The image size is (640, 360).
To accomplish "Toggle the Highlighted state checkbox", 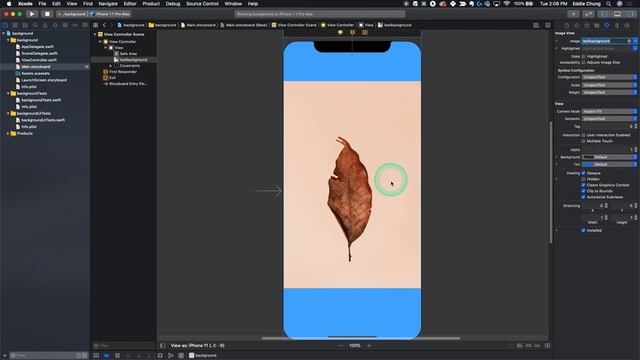I will coord(583,56).
